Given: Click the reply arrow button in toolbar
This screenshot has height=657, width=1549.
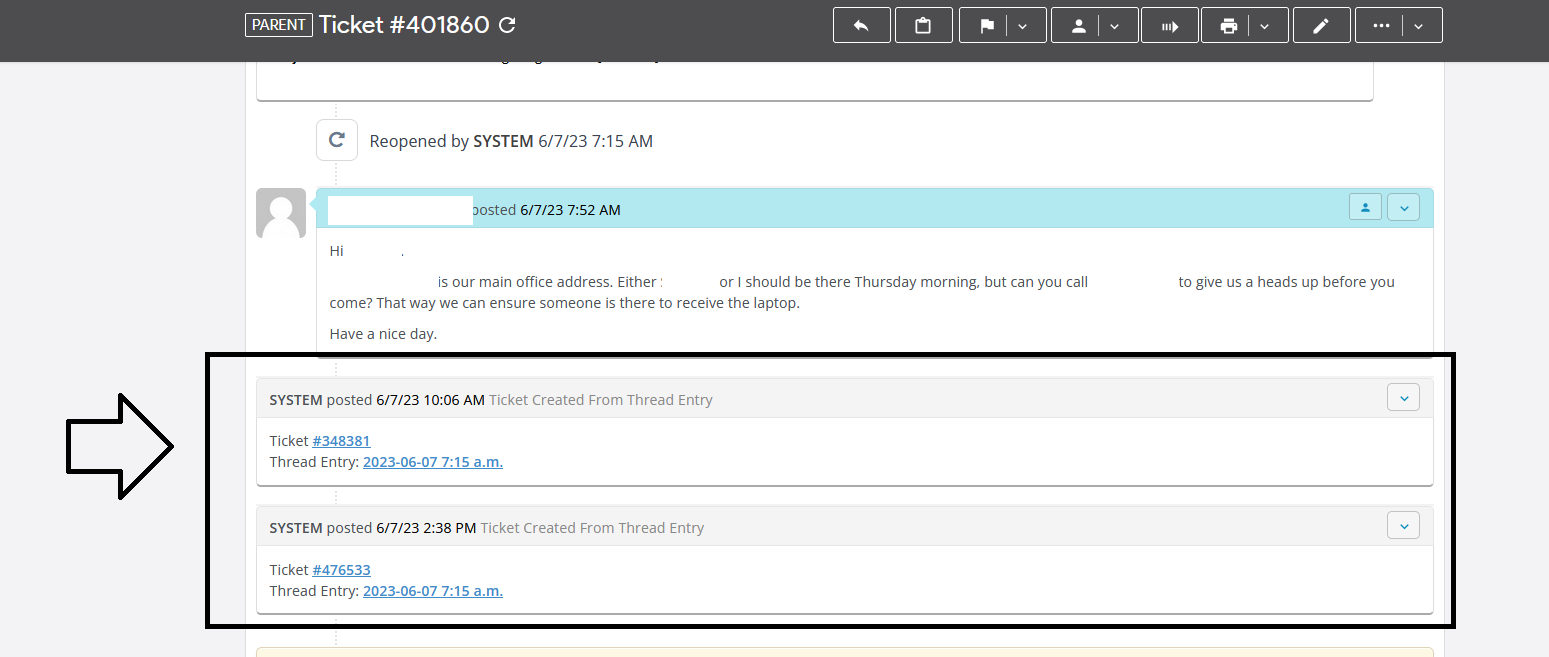Looking at the screenshot, I should [x=861, y=26].
